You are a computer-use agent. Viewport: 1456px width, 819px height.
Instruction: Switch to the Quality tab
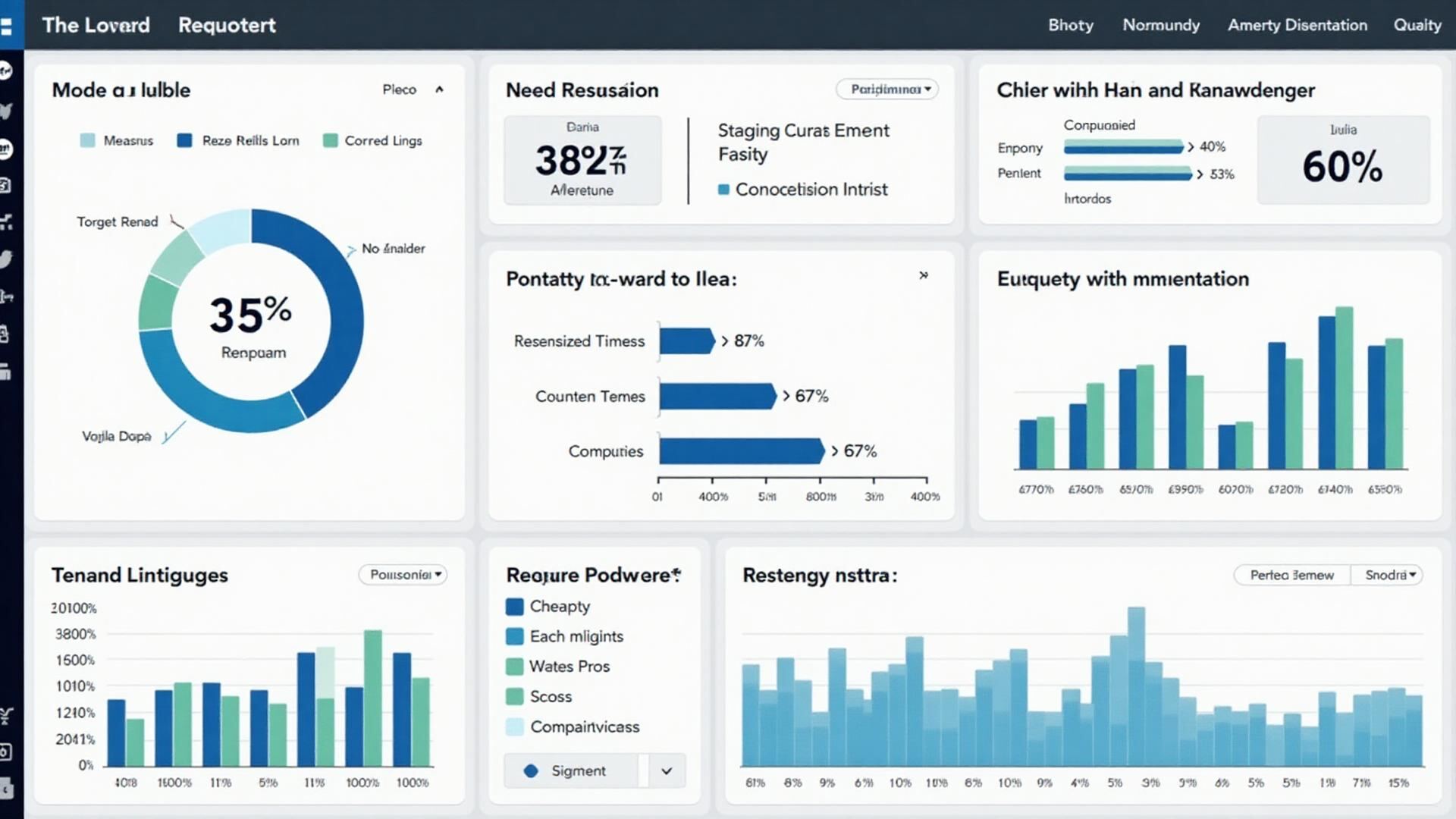(x=1417, y=25)
